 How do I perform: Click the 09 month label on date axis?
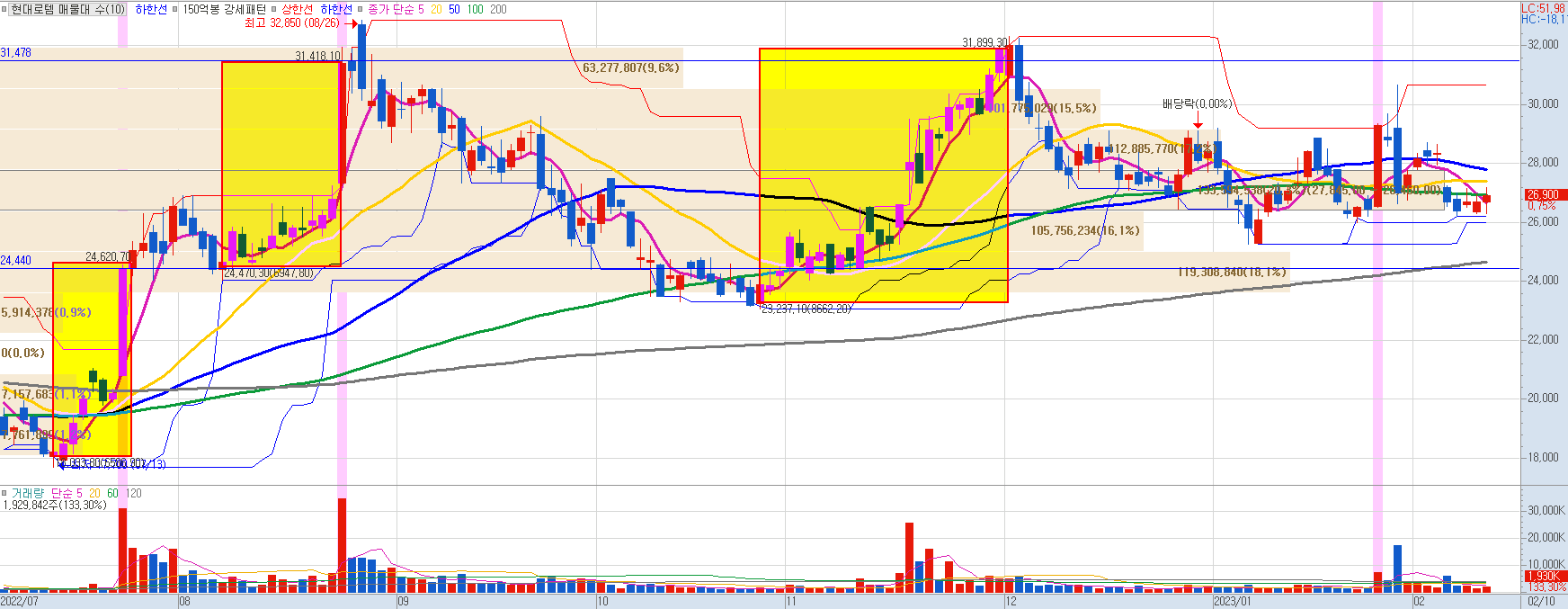click(x=403, y=601)
